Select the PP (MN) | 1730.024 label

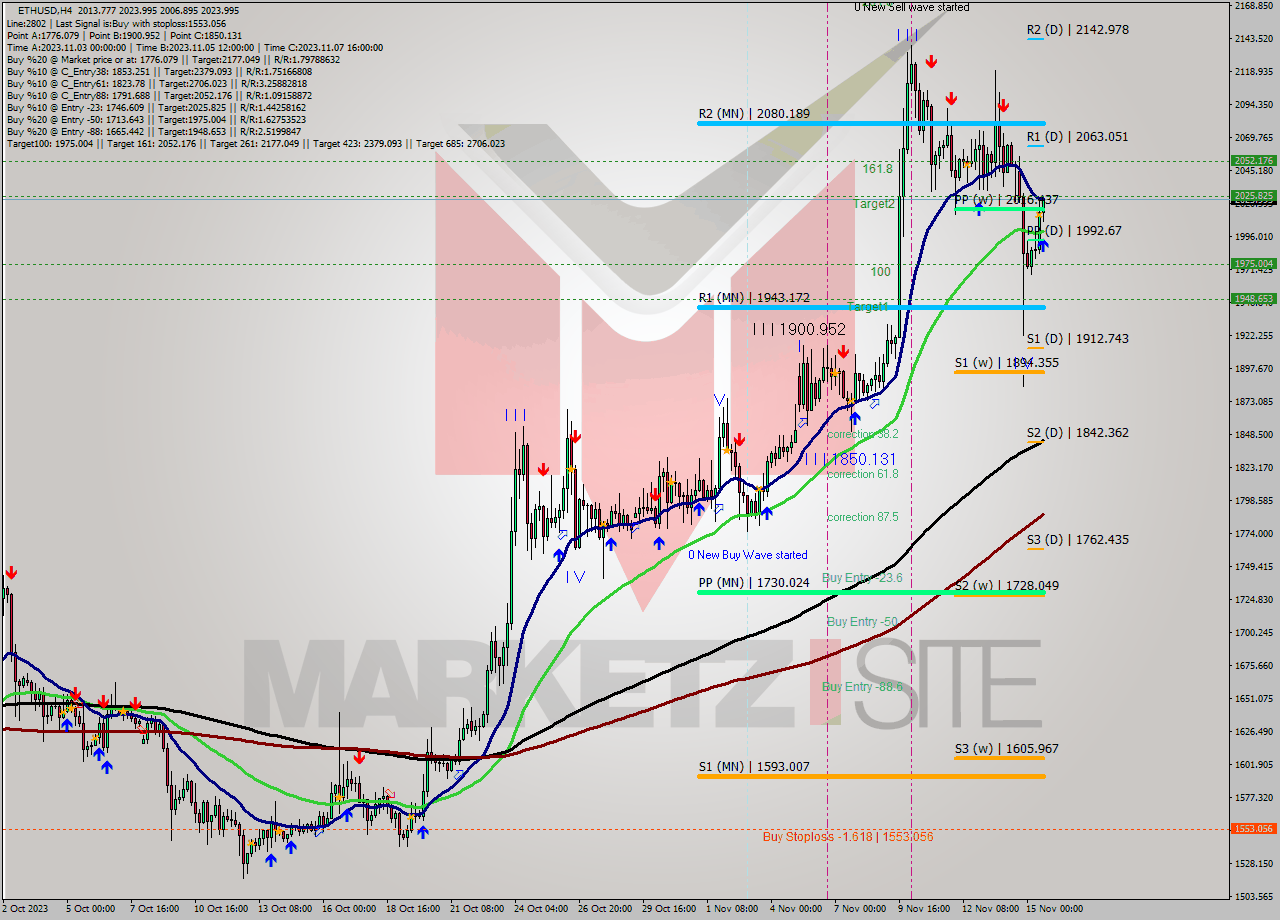[754, 582]
